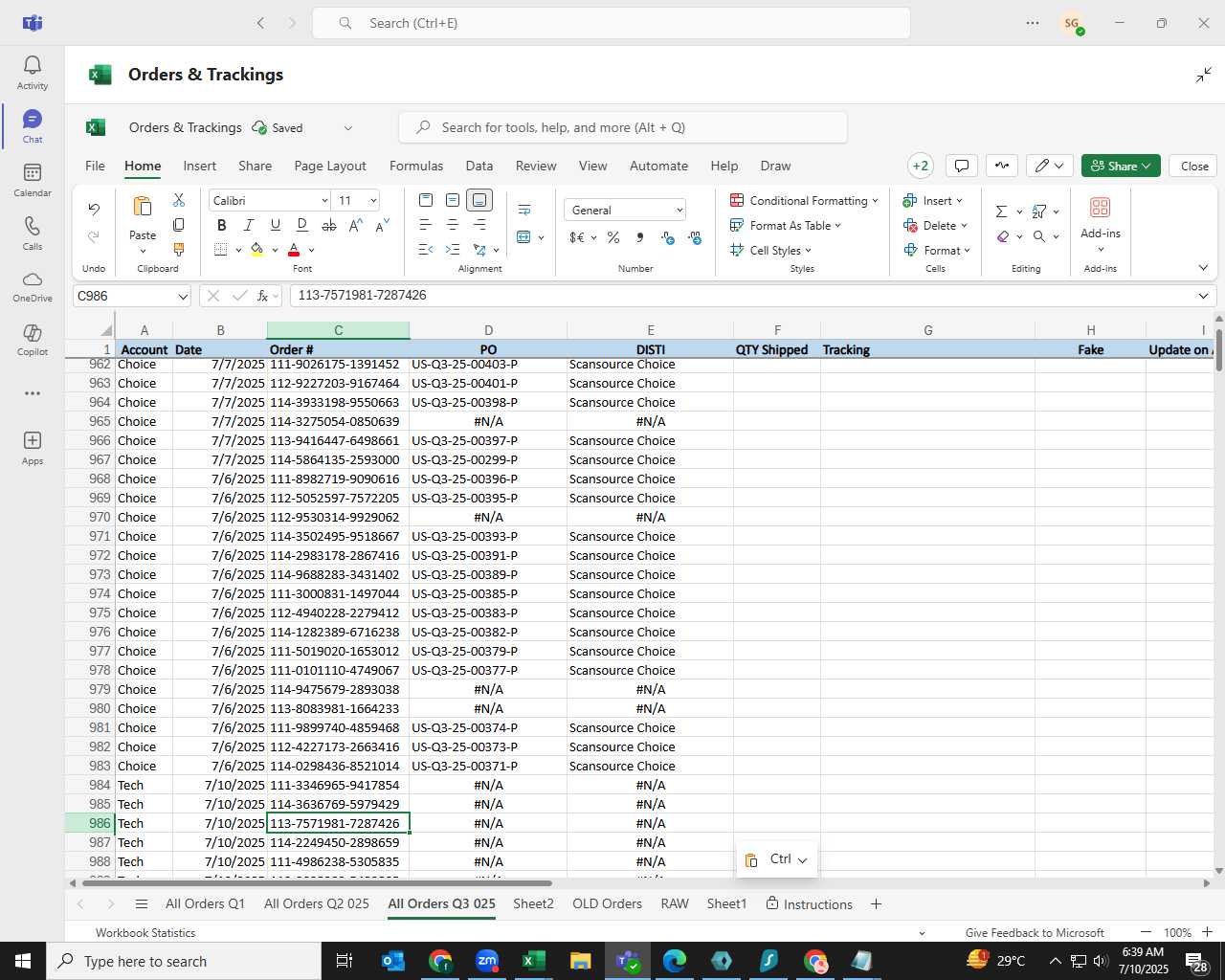Click the Decrease Decimal icon
Screen dimensions: 1225x980
695,237
